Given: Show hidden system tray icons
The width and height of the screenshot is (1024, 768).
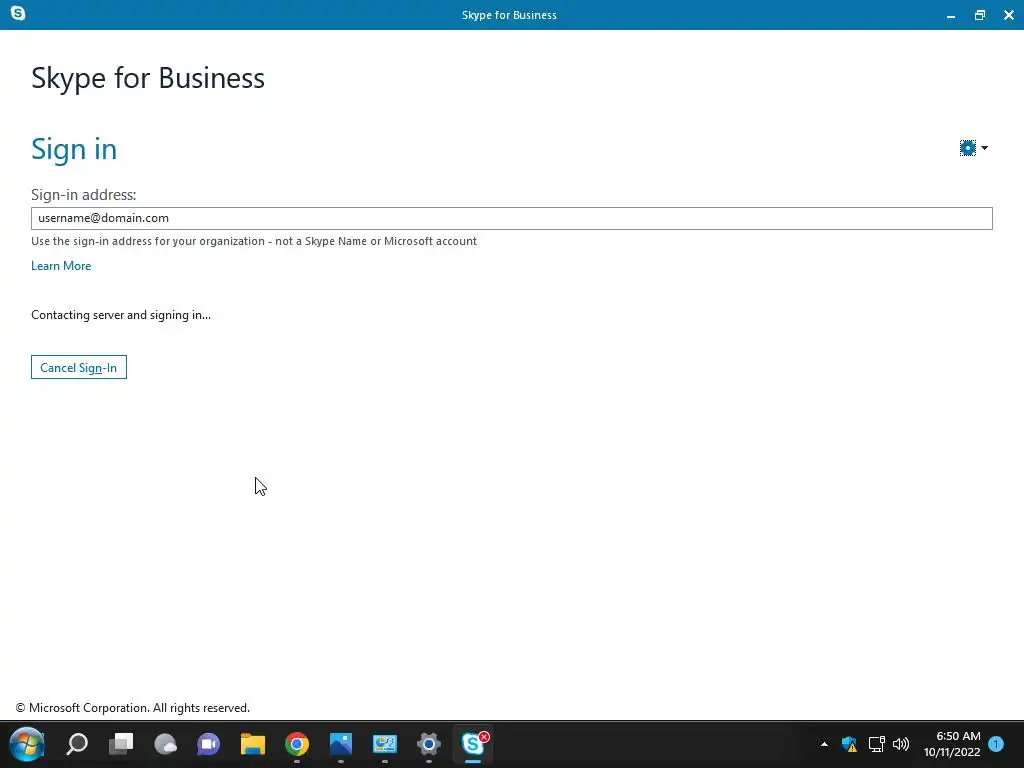Looking at the screenshot, I should (824, 744).
